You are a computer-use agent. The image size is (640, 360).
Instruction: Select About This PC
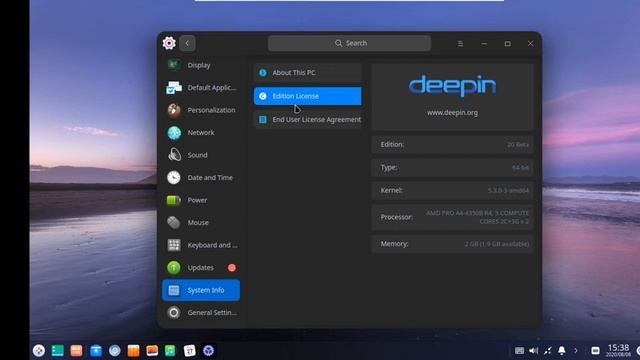pos(307,73)
